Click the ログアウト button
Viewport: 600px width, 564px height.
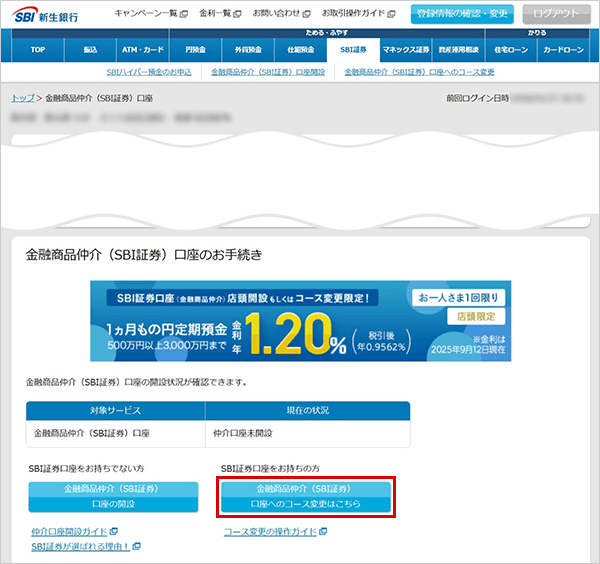(556, 14)
